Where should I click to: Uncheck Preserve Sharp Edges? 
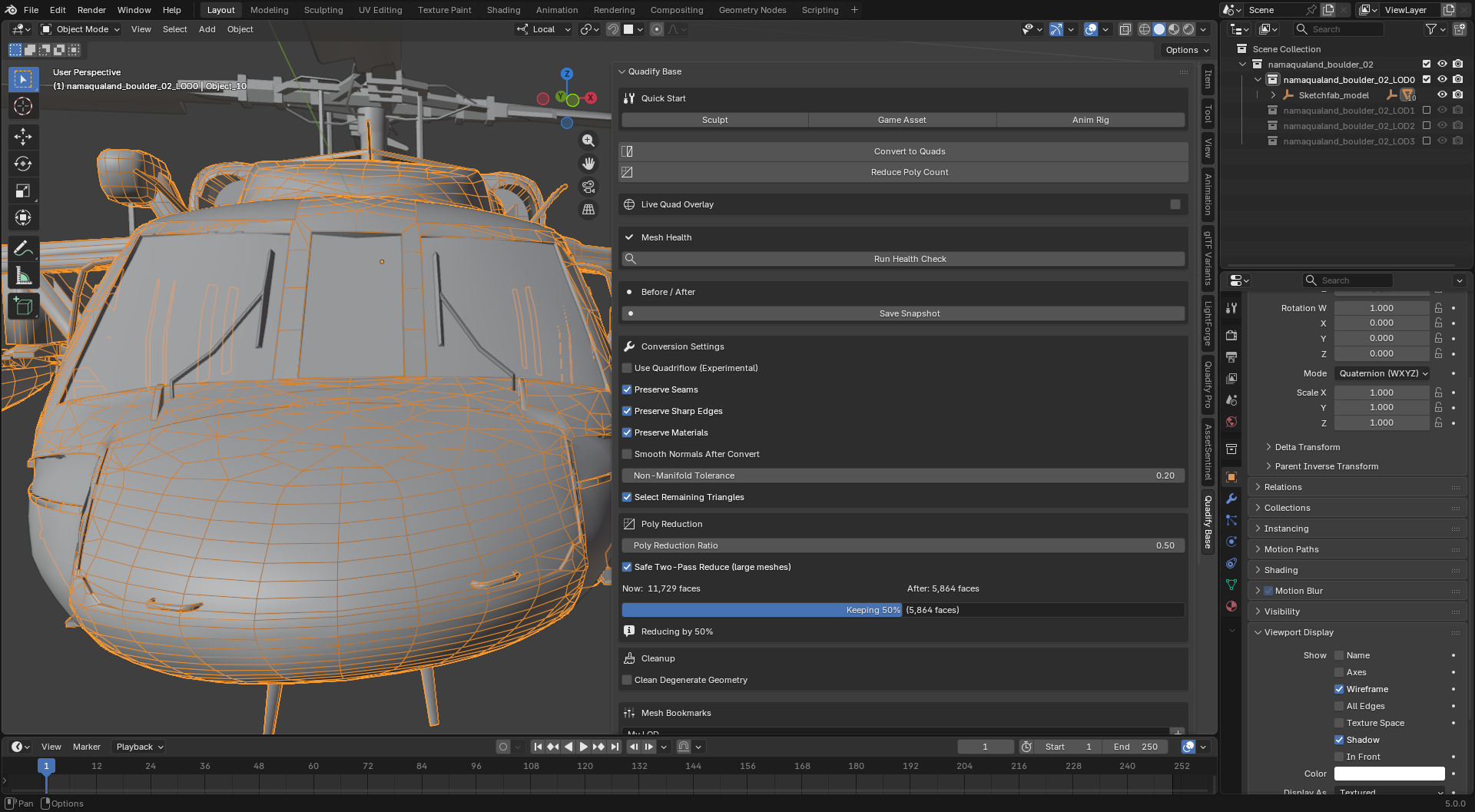627,411
